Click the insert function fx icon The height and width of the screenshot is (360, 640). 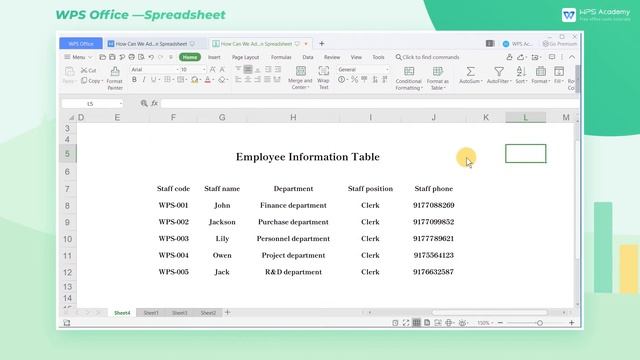(x=154, y=103)
